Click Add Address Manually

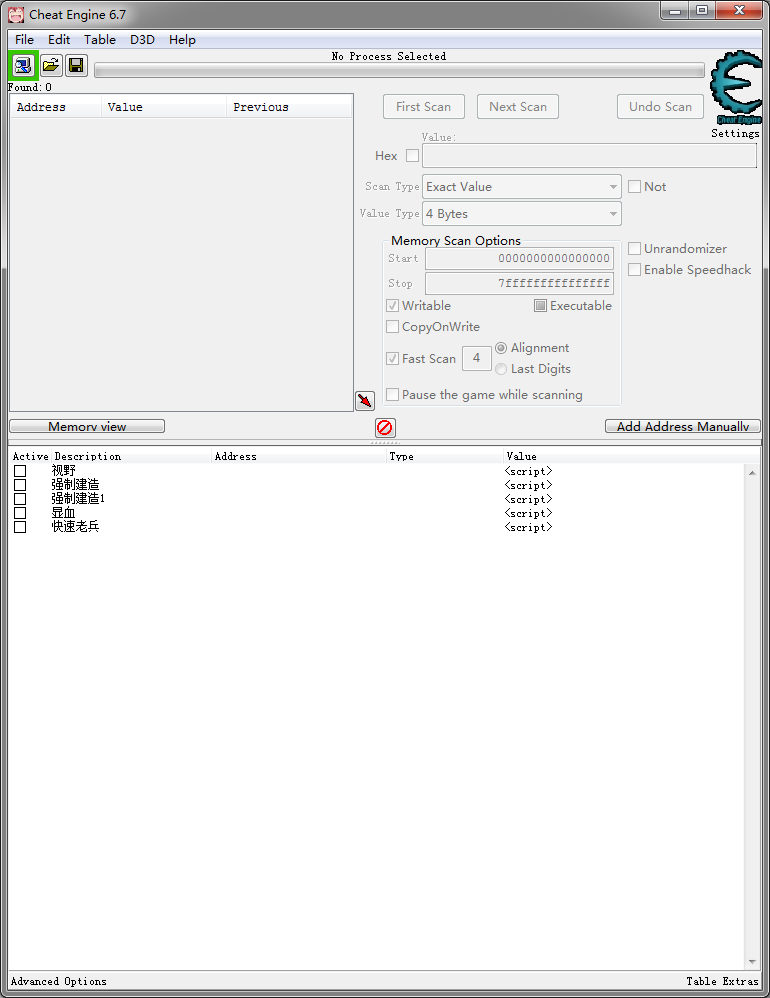pos(683,426)
